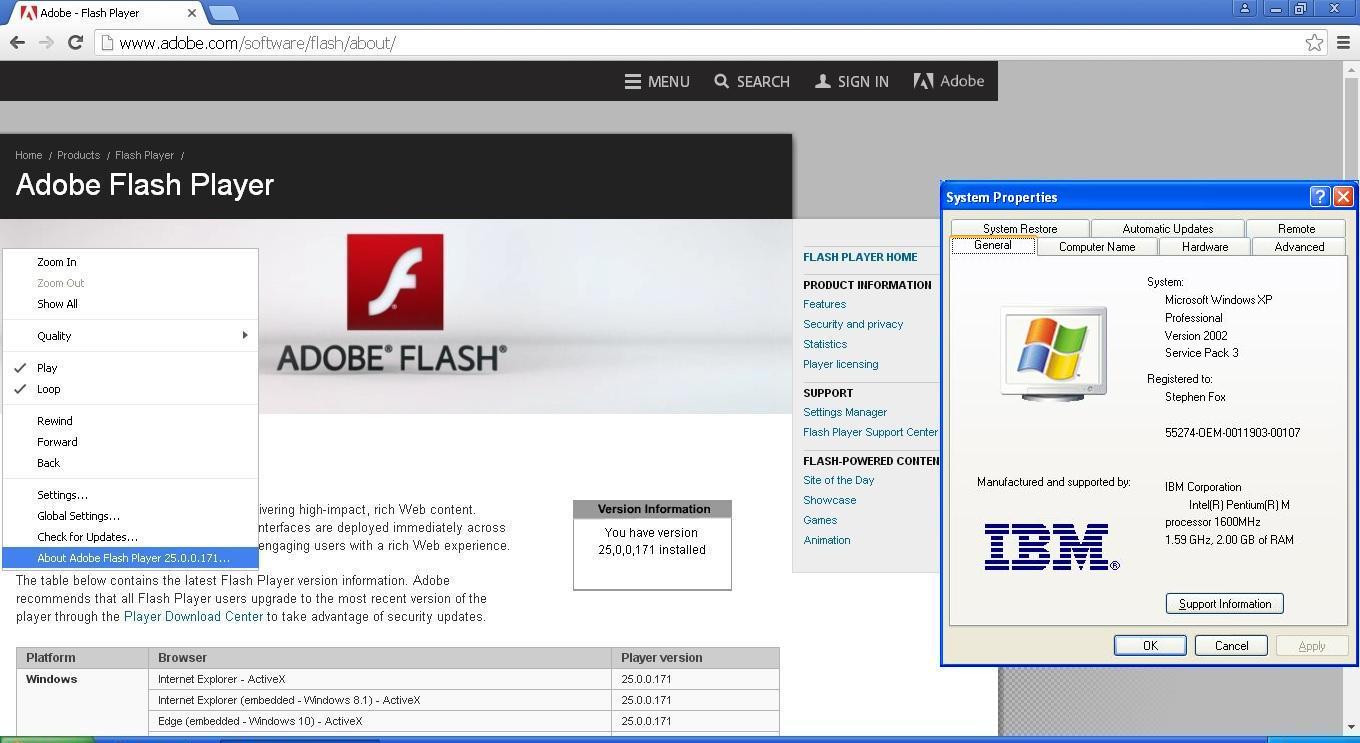The height and width of the screenshot is (743, 1360).
Task: Click the product ID '55274-OEM-0011903-00107'
Action: (x=1232, y=433)
